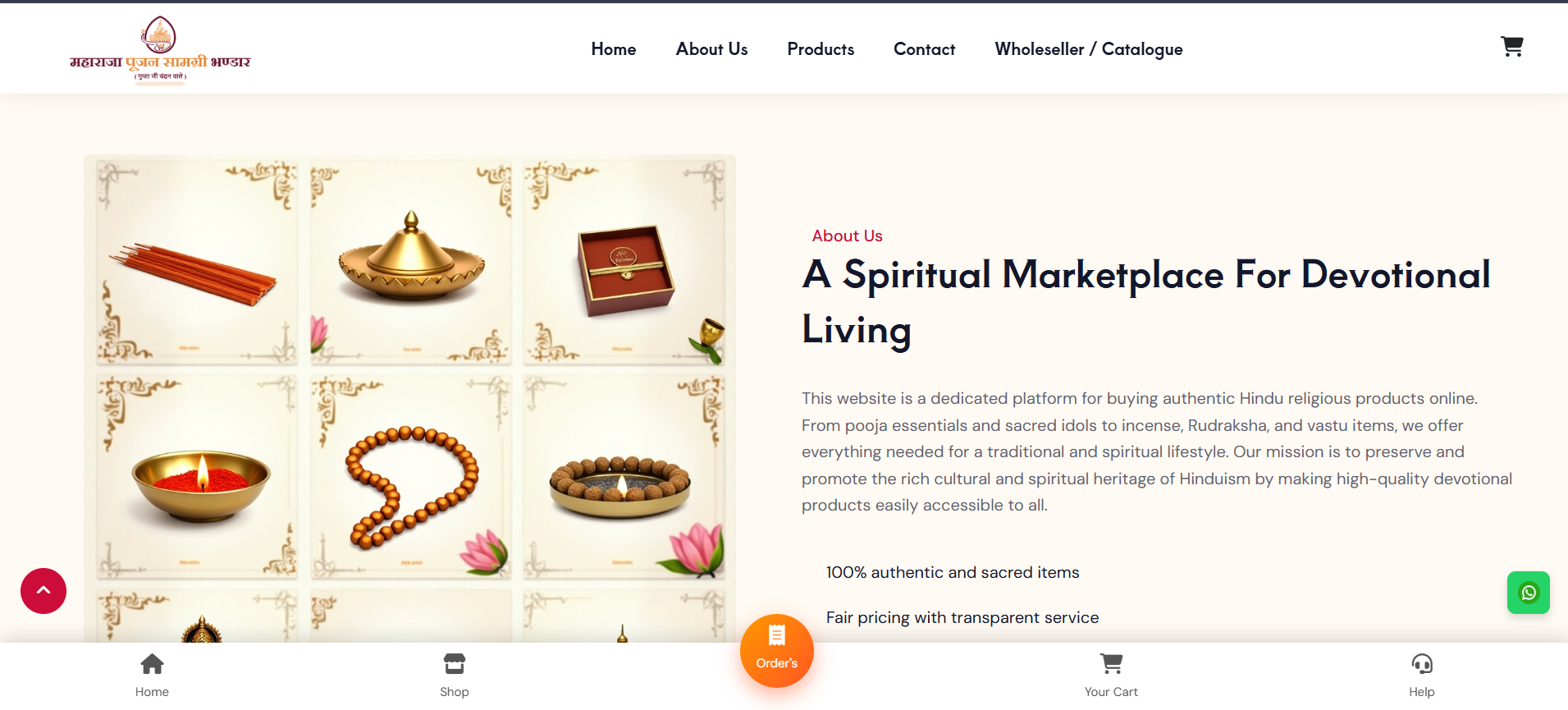Open the shopping cart icon in the header
Screen dimensions: 1568x710
[x=1511, y=47]
